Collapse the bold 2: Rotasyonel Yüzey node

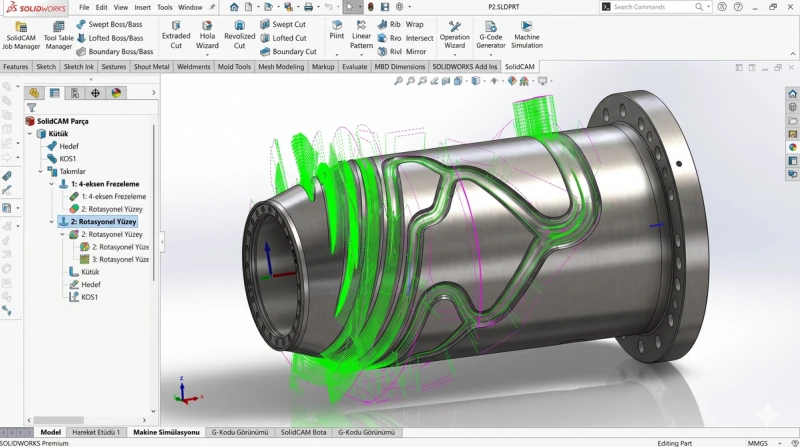pos(52,221)
